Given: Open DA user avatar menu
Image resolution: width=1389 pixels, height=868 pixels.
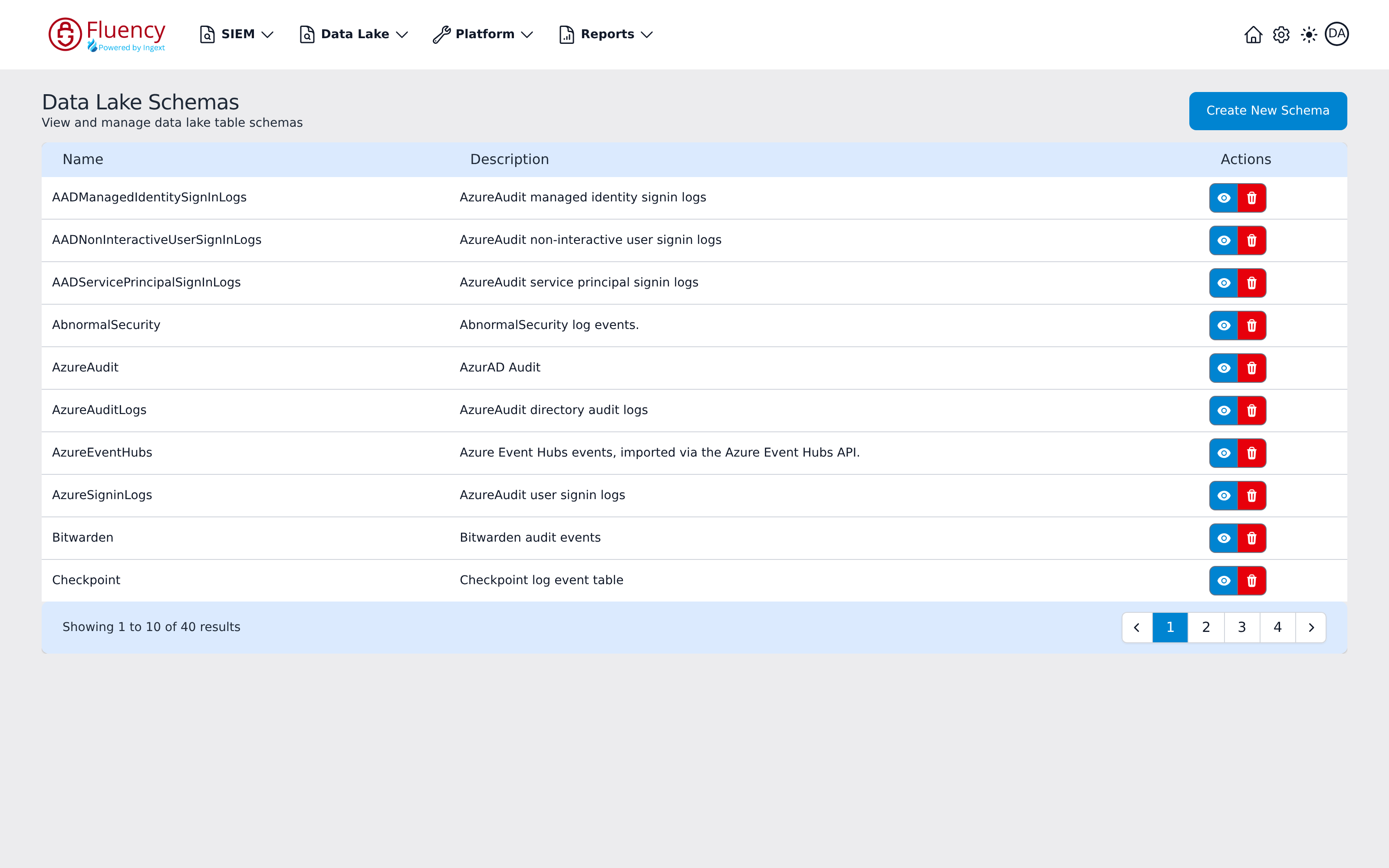Looking at the screenshot, I should (x=1337, y=34).
